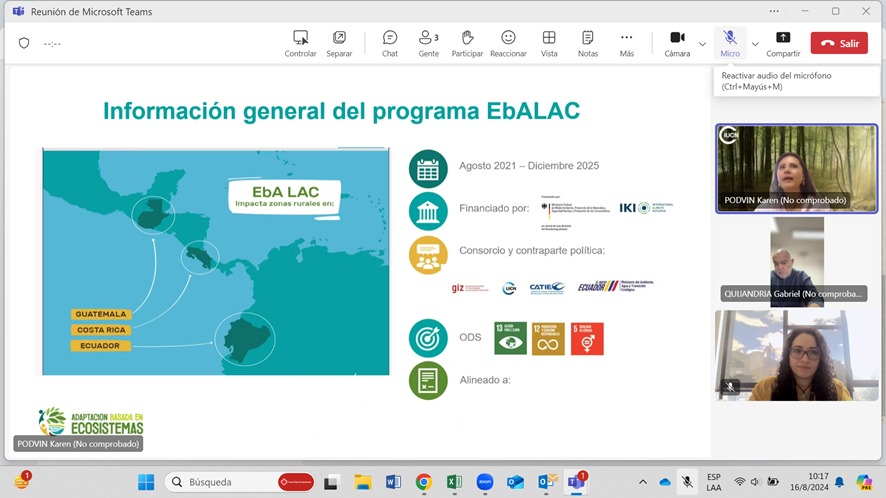Open the Más options menu
Image resolution: width=886 pixels, height=498 pixels.
tap(626, 43)
